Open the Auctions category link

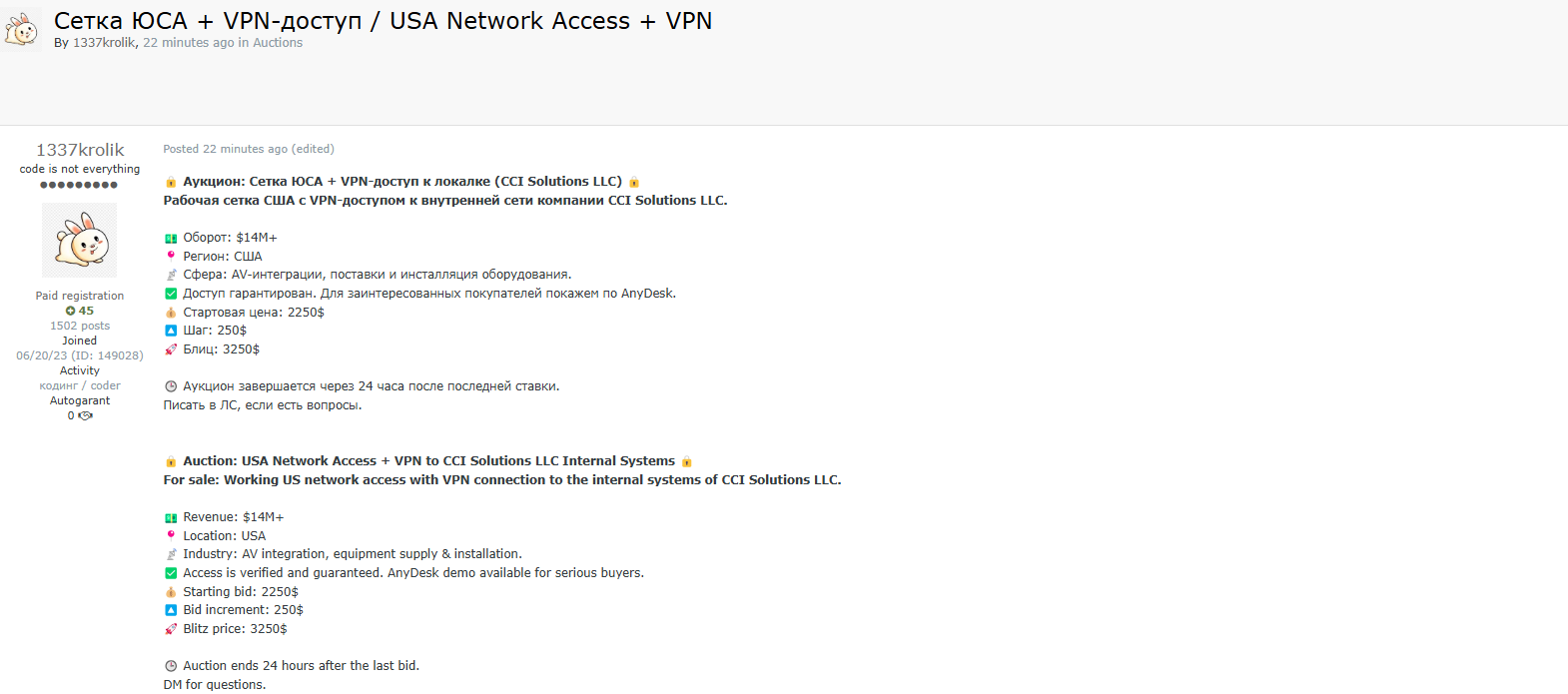click(x=278, y=43)
